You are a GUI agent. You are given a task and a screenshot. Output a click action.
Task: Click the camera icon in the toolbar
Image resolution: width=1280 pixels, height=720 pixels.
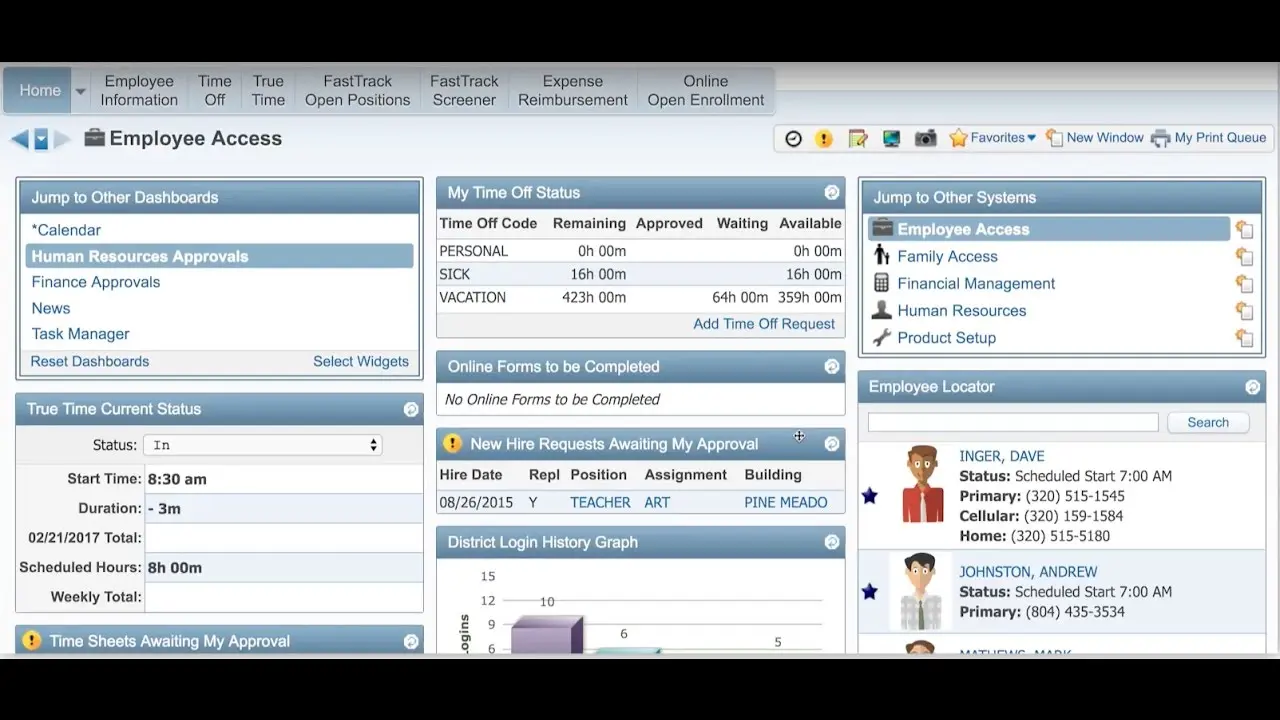(x=926, y=139)
